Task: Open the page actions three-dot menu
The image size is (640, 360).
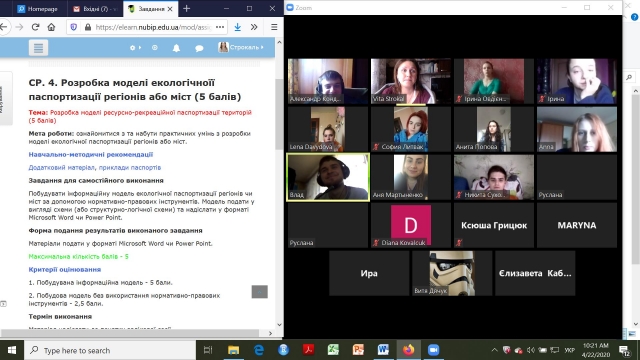Action: [x=220, y=27]
